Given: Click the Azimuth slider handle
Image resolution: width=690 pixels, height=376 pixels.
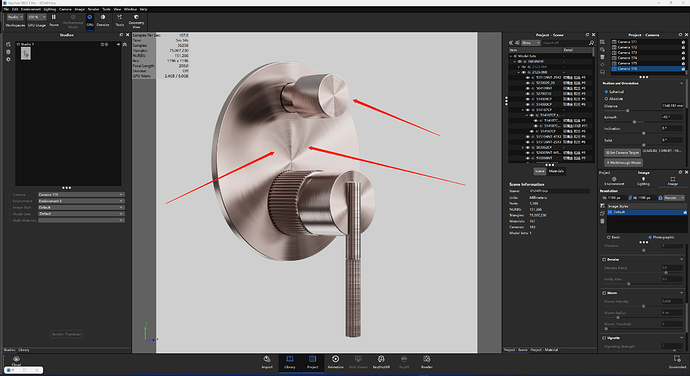Looking at the screenshot, I should point(634,122).
